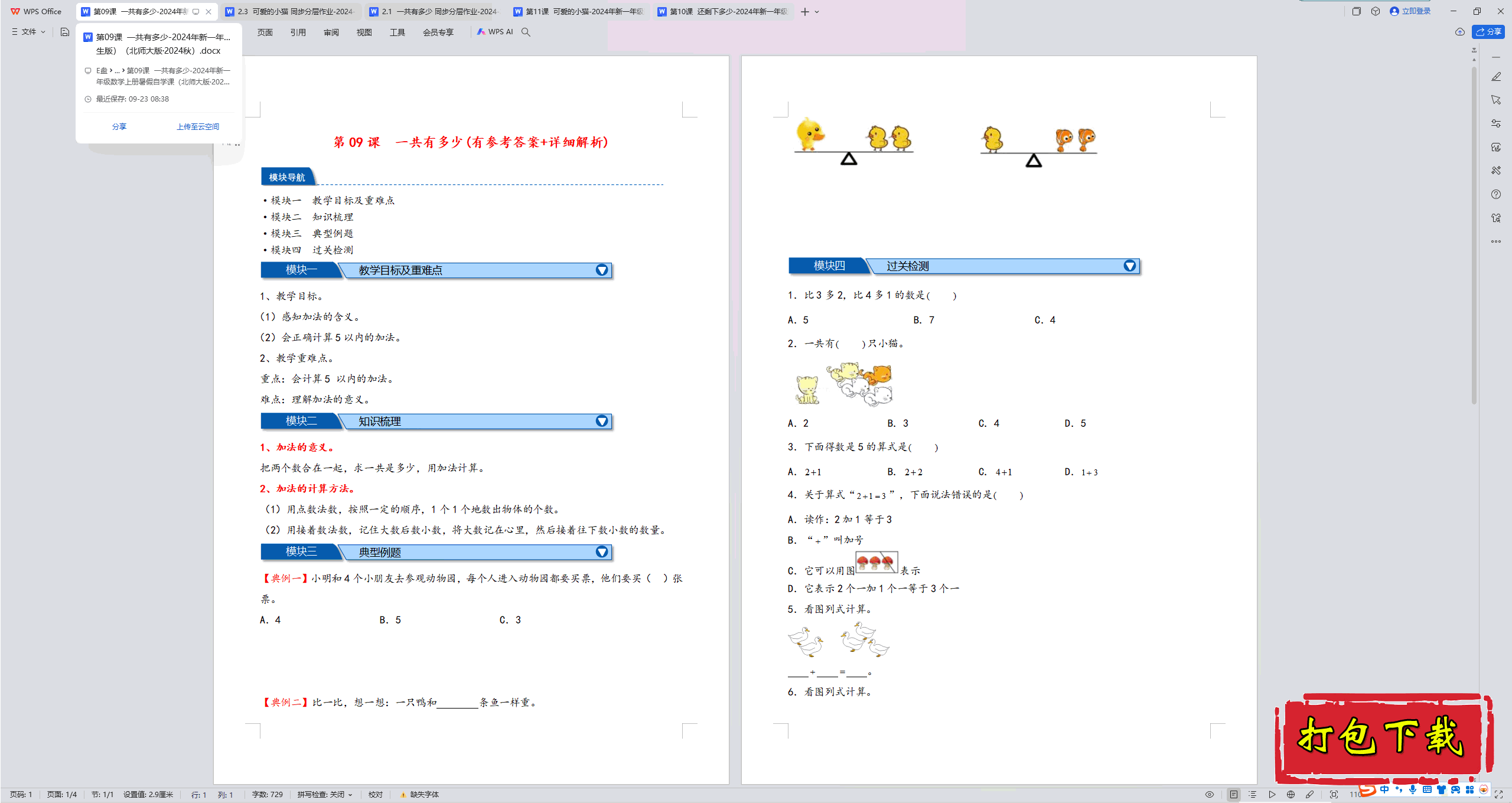Switch to the 2.3 可爱的小猫 同步分层作业 tab
The image size is (1512, 803).
click(x=290, y=11)
